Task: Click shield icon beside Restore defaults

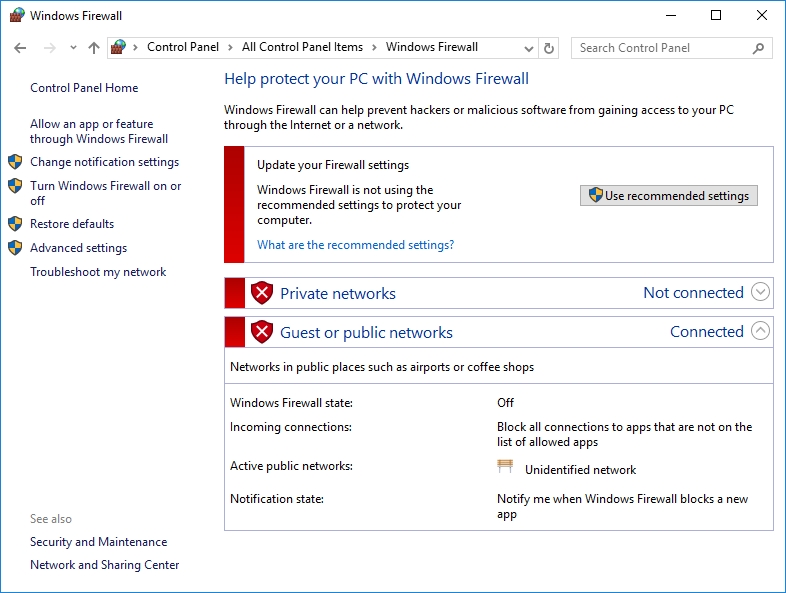Action: click(x=15, y=224)
